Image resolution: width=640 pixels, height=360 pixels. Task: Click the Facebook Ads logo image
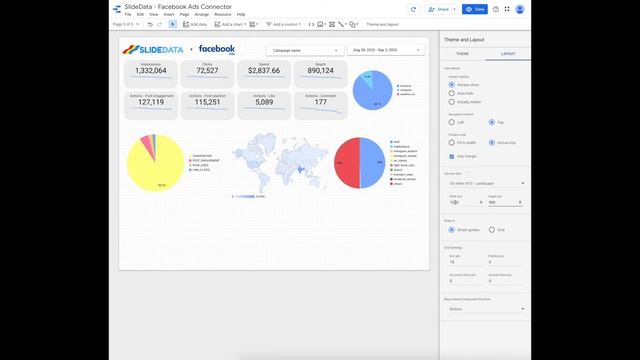click(x=217, y=49)
